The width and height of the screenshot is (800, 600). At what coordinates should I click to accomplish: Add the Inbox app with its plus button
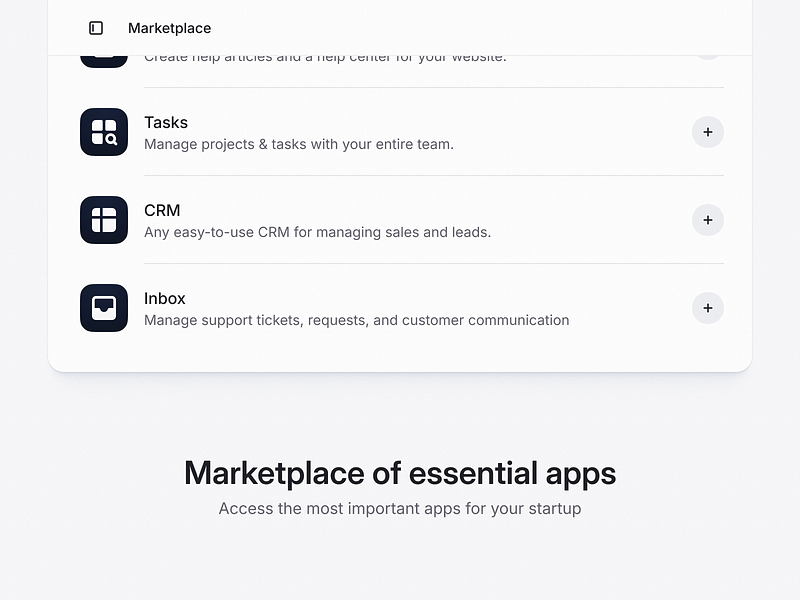point(708,308)
